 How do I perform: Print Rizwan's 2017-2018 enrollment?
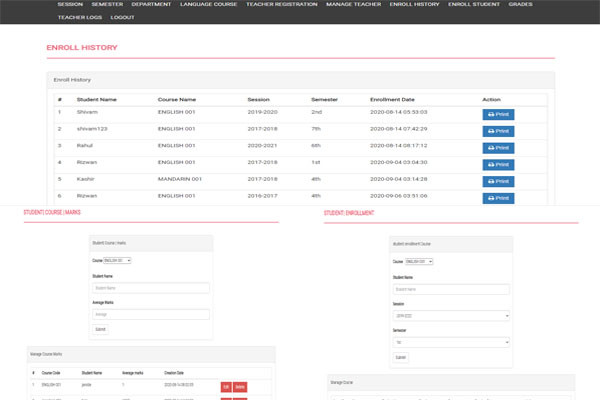tap(498, 164)
